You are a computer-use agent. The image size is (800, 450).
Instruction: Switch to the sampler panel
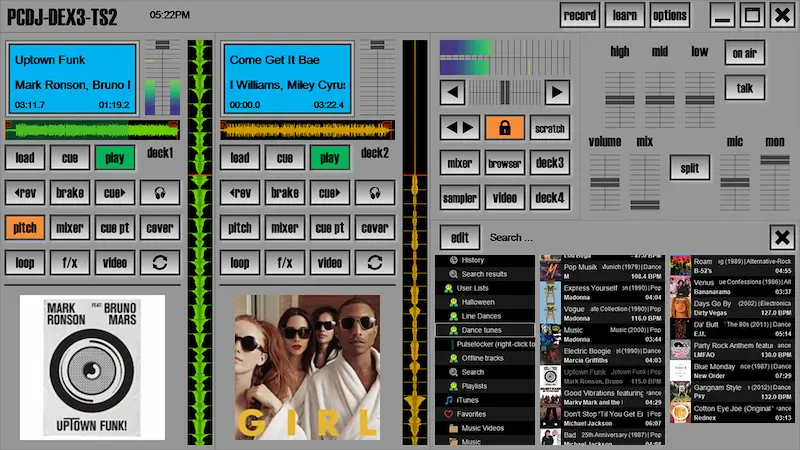tap(459, 198)
